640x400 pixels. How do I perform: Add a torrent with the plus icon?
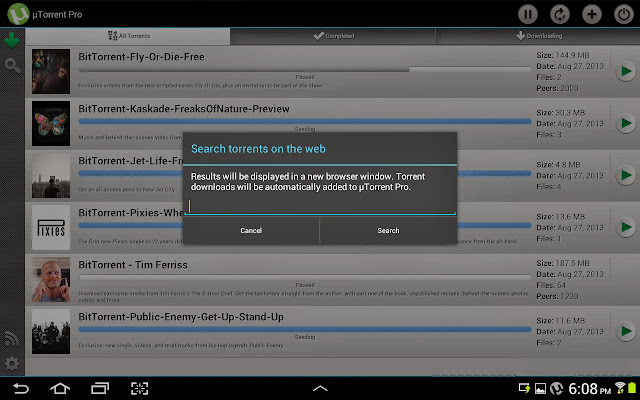pos(592,14)
